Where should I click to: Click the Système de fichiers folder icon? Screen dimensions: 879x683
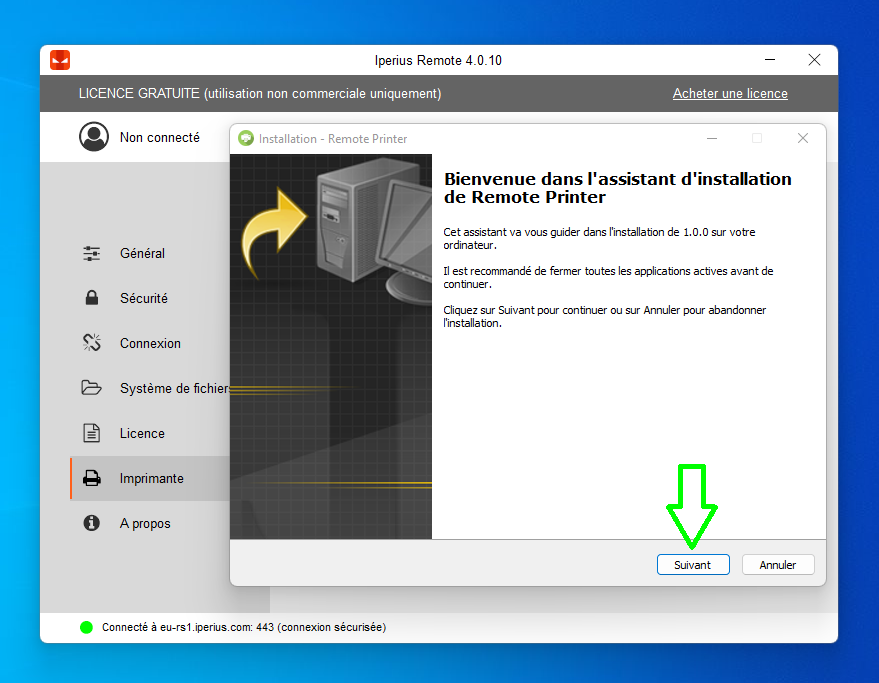(91, 387)
